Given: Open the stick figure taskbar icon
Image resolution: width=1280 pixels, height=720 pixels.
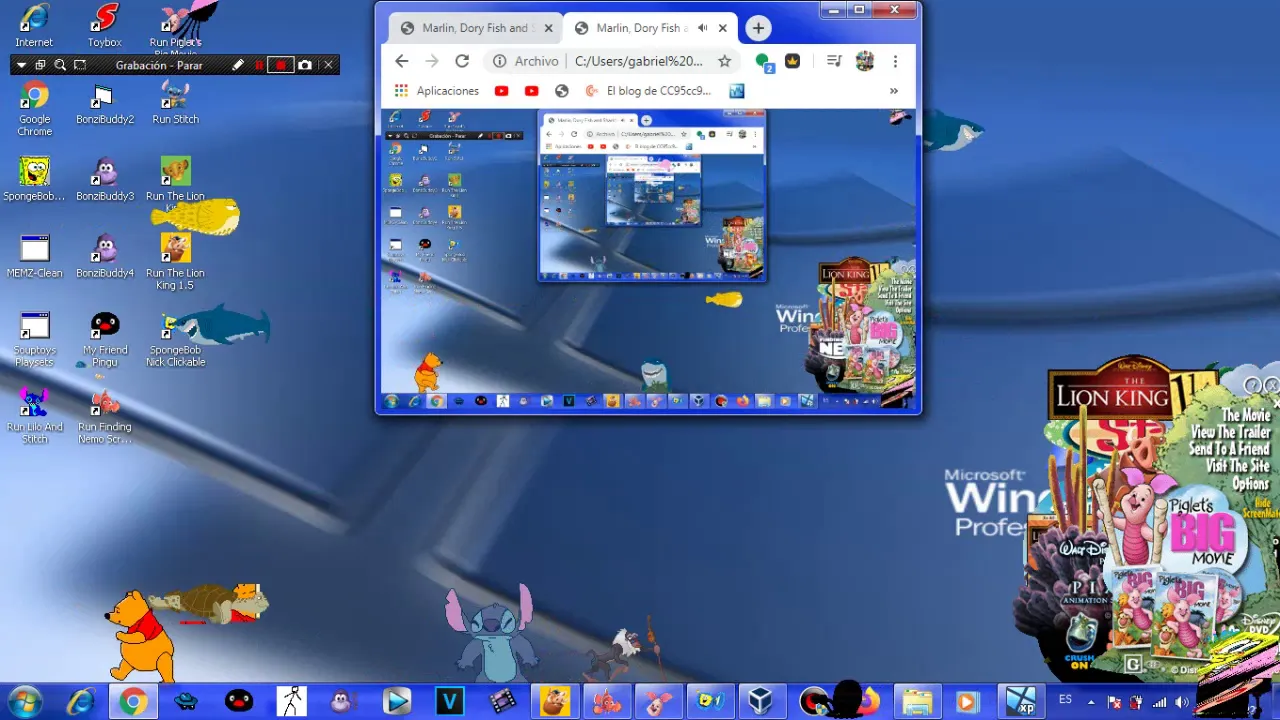Looking at the screenshot, I should click(291, 701).
